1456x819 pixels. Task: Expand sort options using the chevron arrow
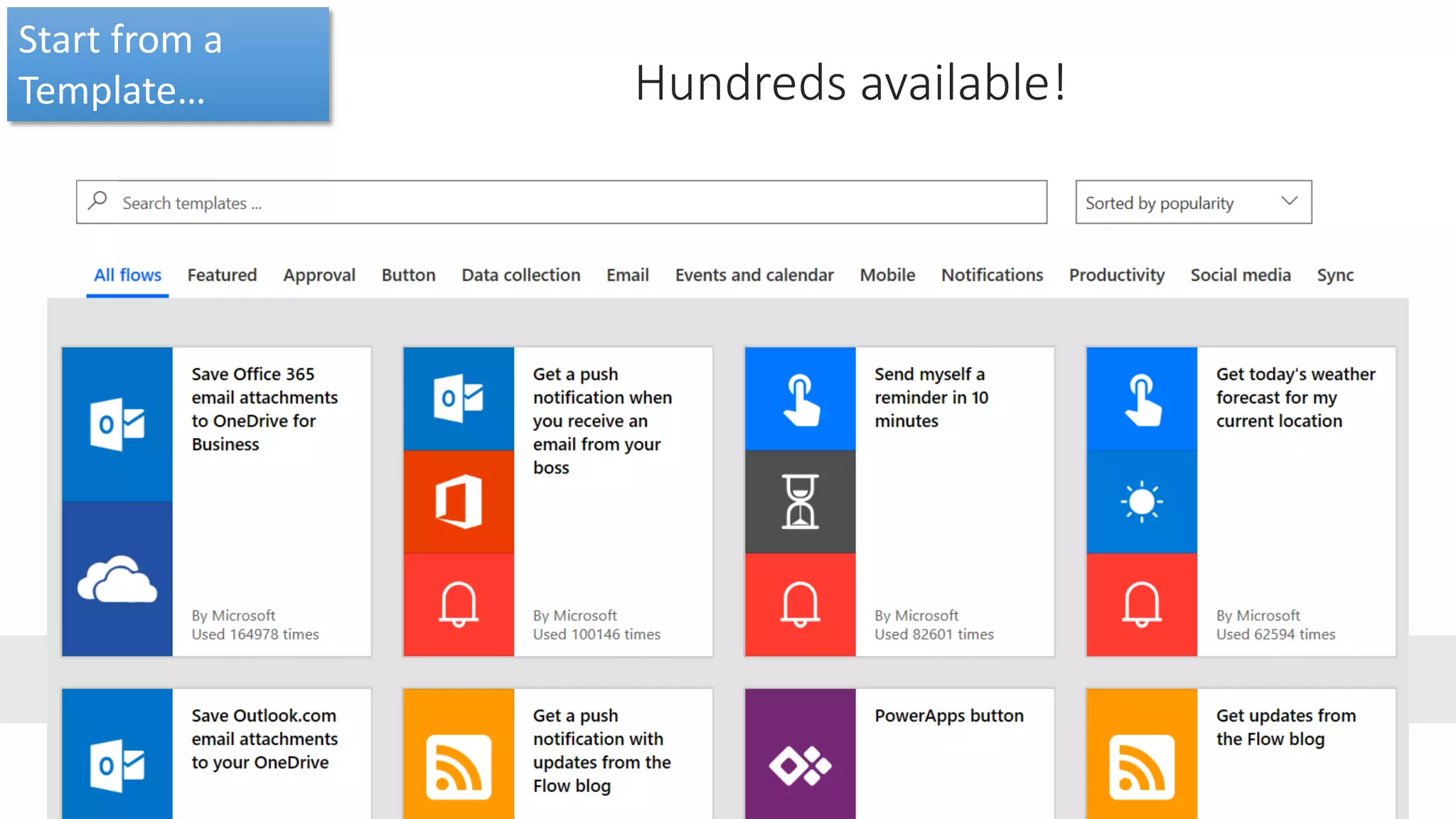click(x=1289, y=201)
